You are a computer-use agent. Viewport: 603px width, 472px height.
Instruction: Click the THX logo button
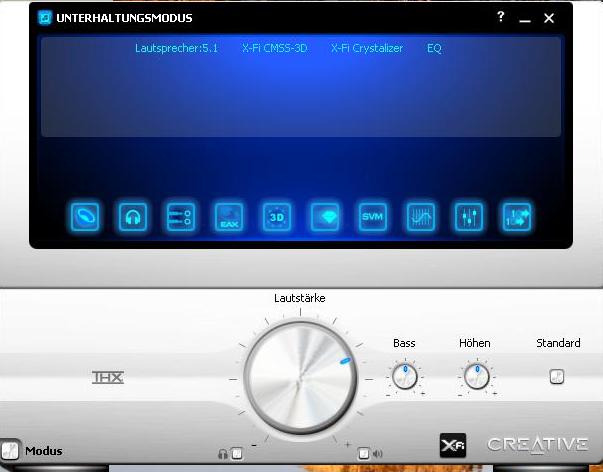(x=108, y=377)
